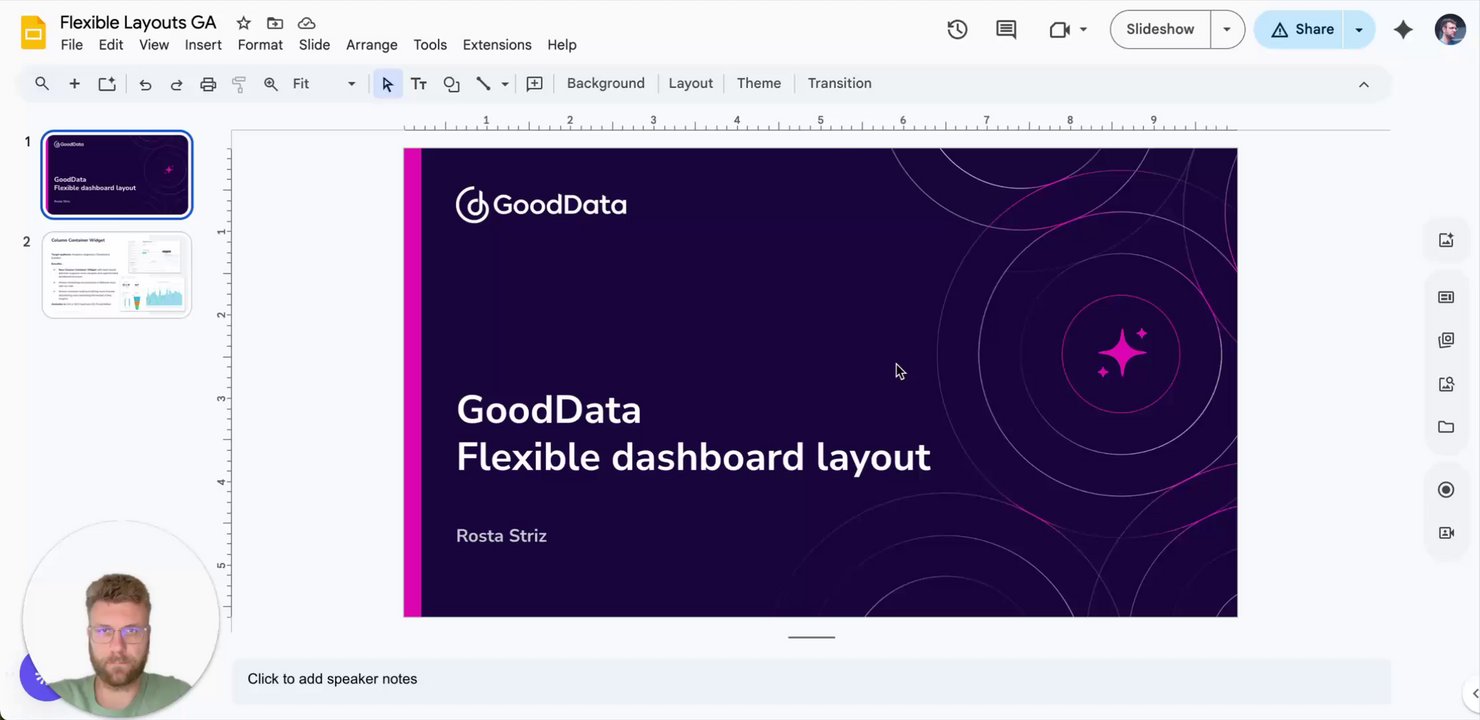This screenshot has width=1480, height=720.
Task: Open the speaker spotlight camera icon
Action: click(x=1446, y=533)
